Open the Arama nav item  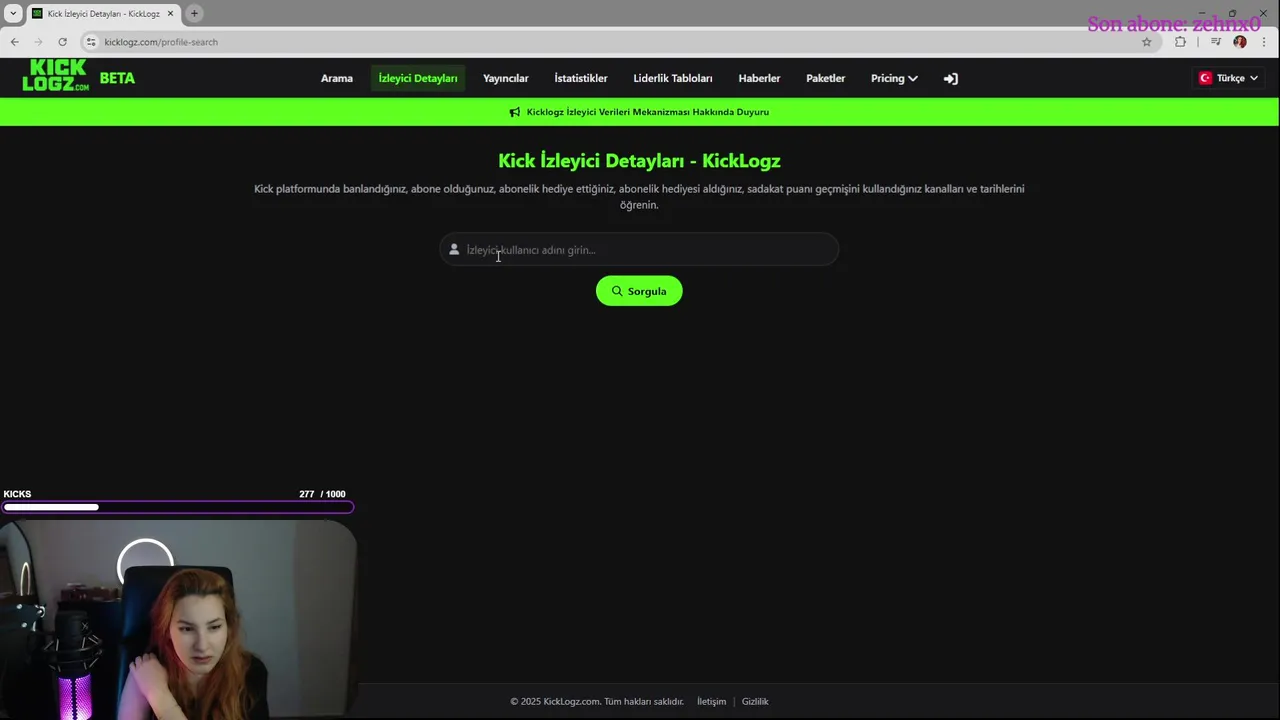point(337,78)
